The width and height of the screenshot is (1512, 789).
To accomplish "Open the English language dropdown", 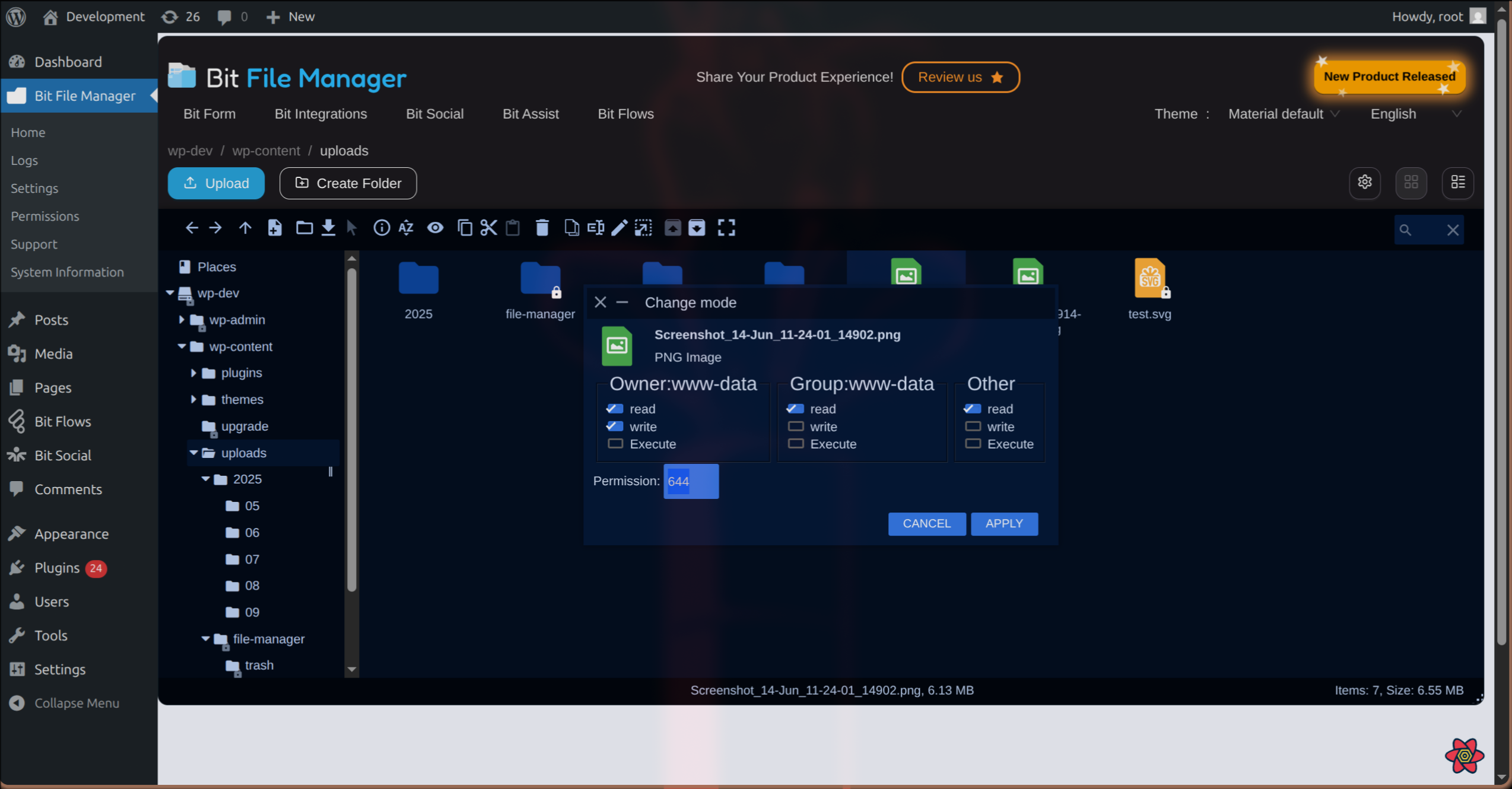I will point(1415,114).
